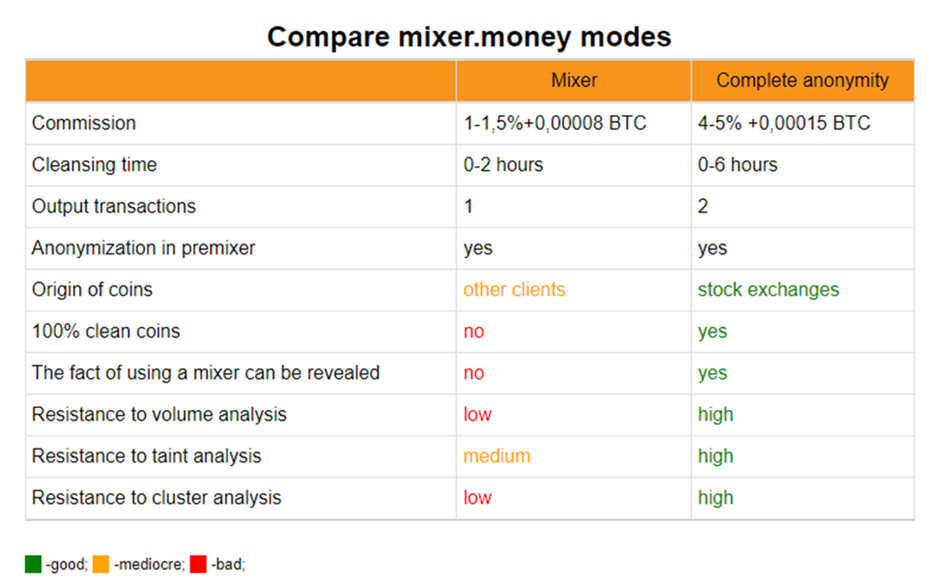Click the Output transactions row label
Image resolution: width=940 pixels, height=585 pixels.
click(114, 206)
